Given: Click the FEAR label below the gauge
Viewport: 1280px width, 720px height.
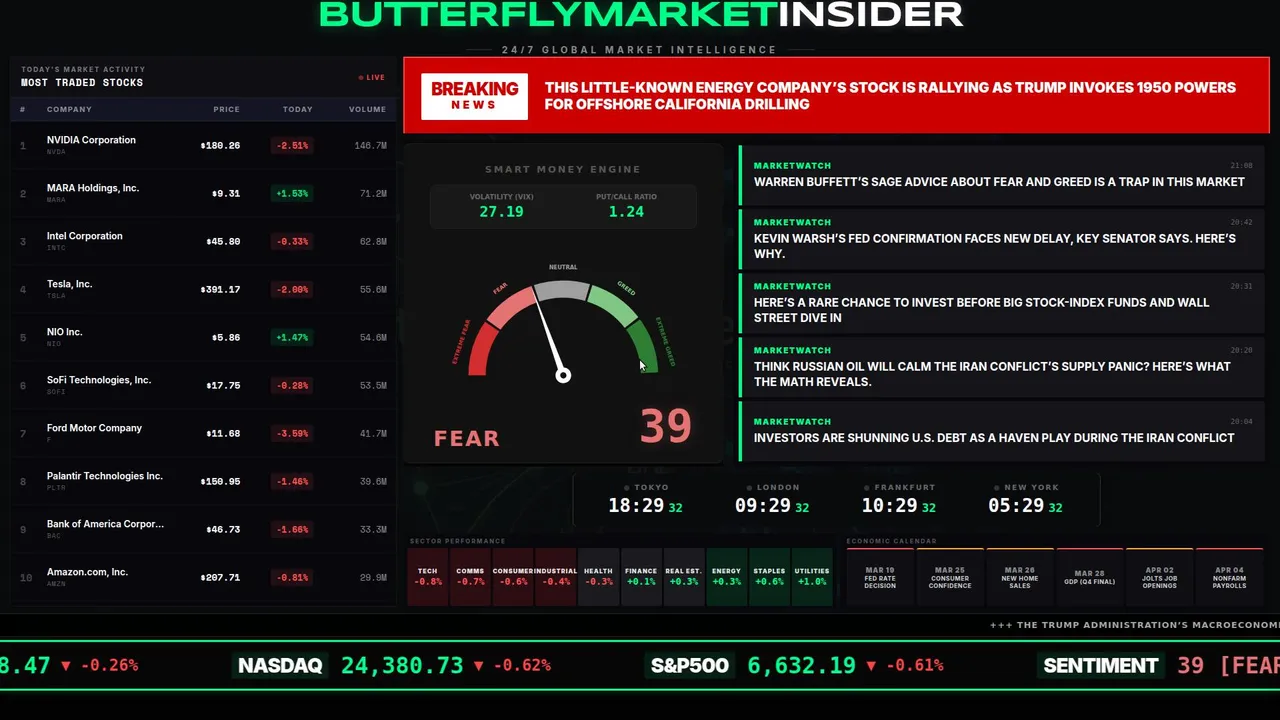Looking at the screenshot, I should (x=466, y=438).
